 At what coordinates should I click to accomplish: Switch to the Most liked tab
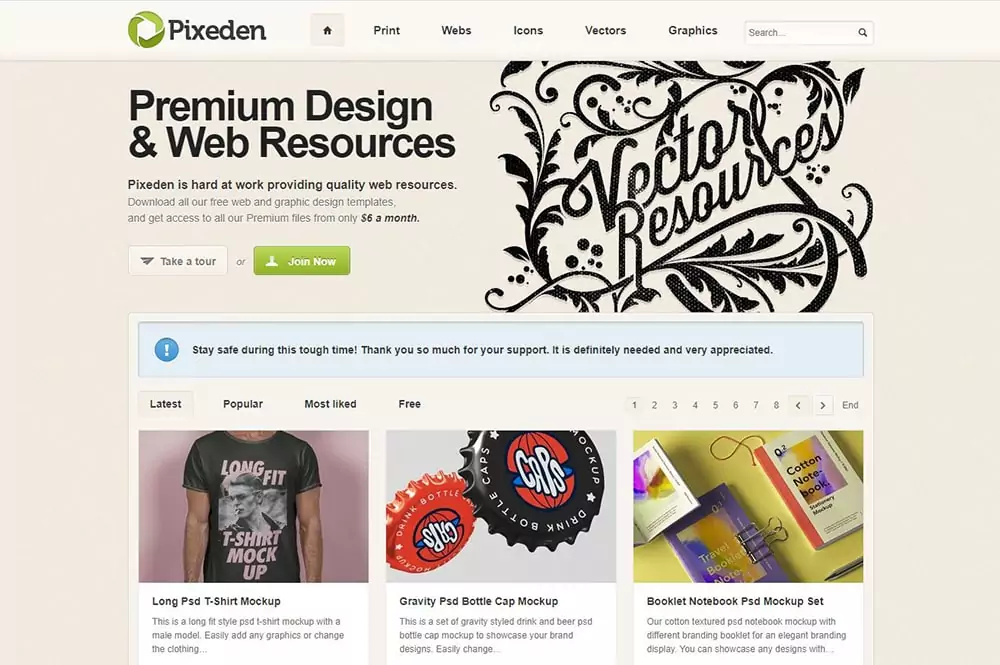330,404
